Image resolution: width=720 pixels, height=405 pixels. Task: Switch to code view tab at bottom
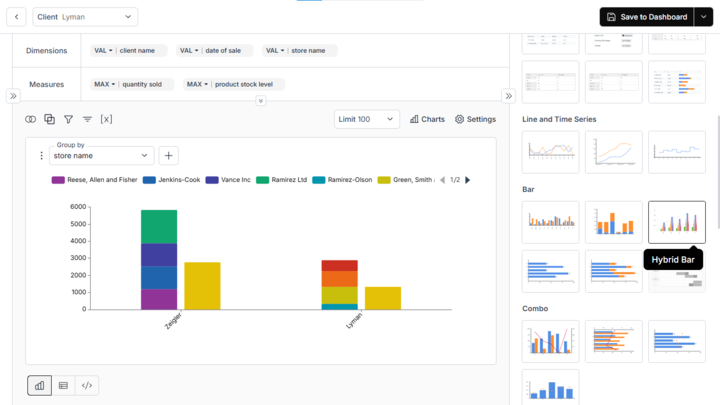[x=87, y=385]
